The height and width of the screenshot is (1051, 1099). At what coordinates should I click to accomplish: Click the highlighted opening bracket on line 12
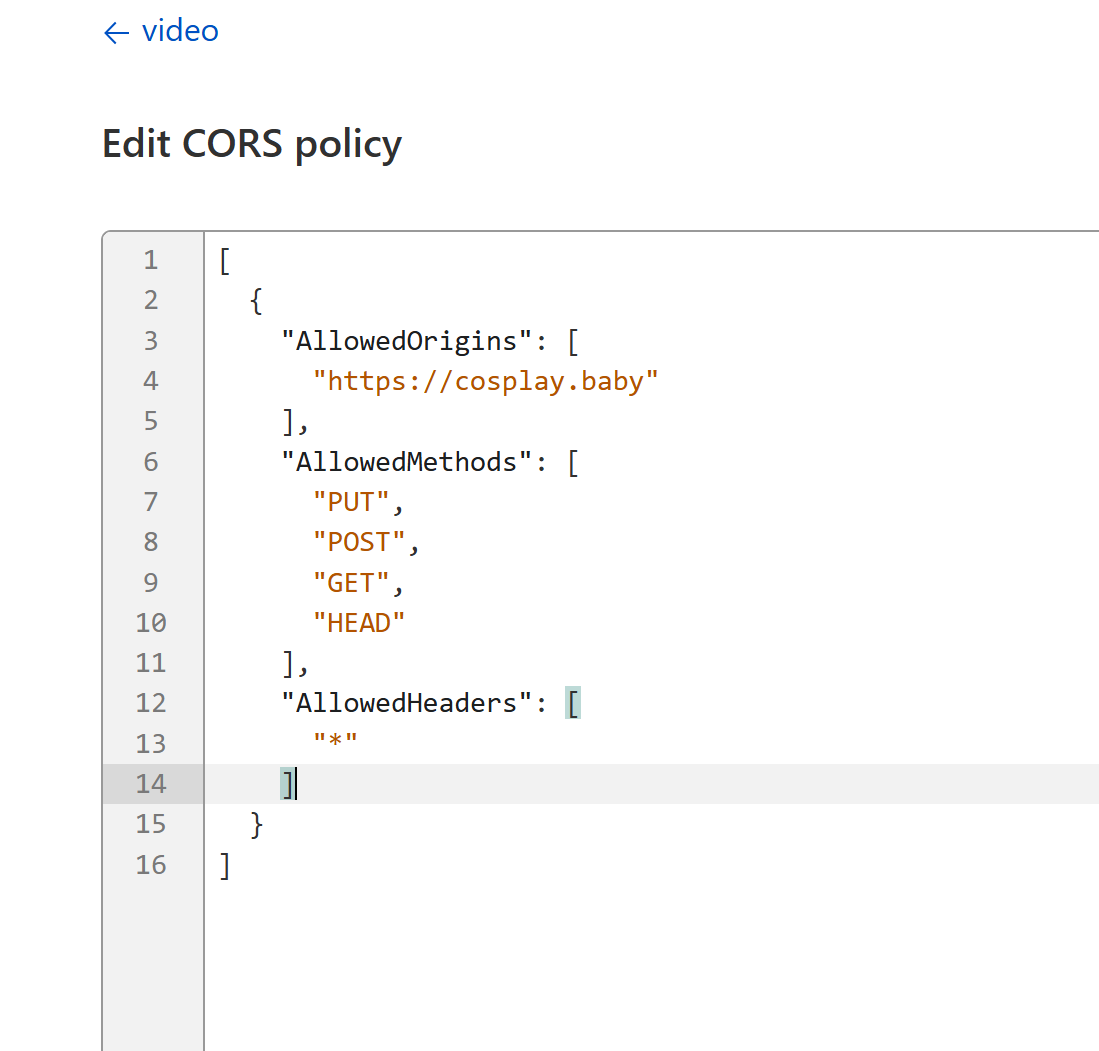[x=573, y=703]
